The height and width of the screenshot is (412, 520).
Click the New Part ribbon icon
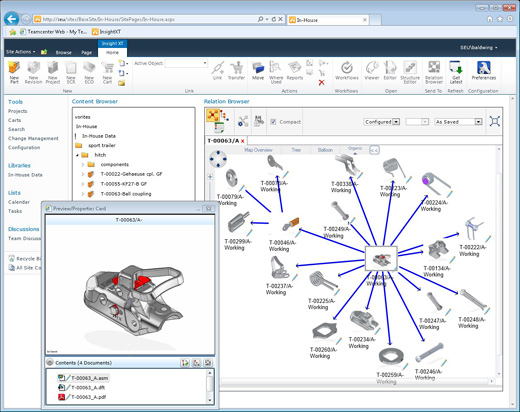point(14,72)
